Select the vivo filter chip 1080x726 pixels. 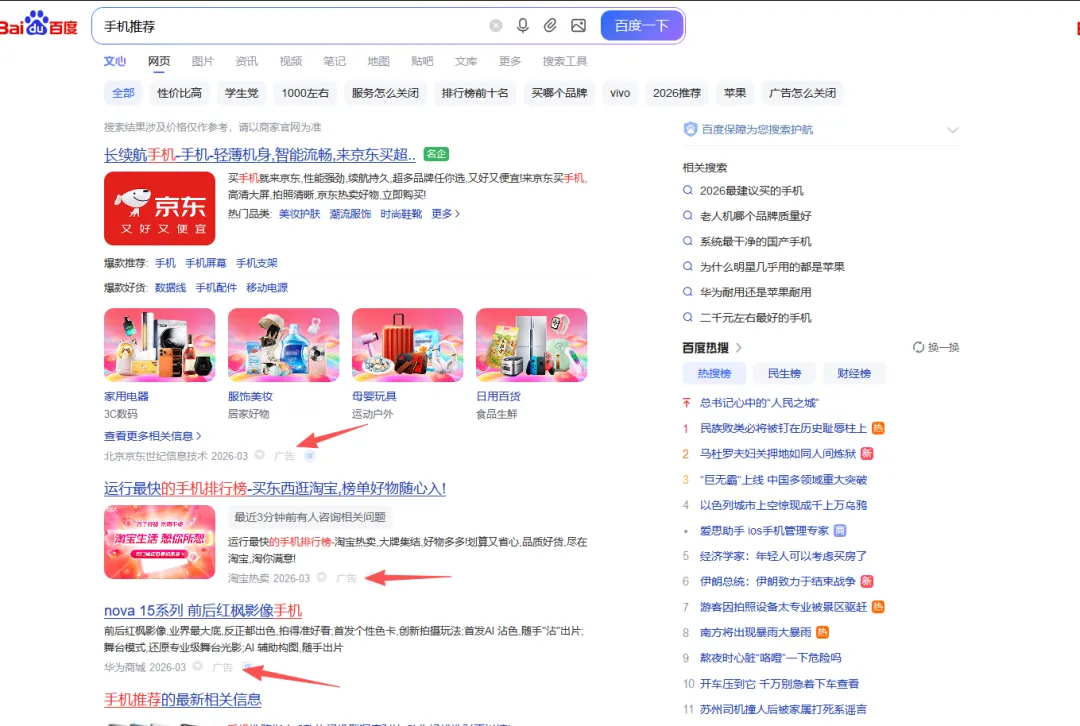(x=620, y=93)
